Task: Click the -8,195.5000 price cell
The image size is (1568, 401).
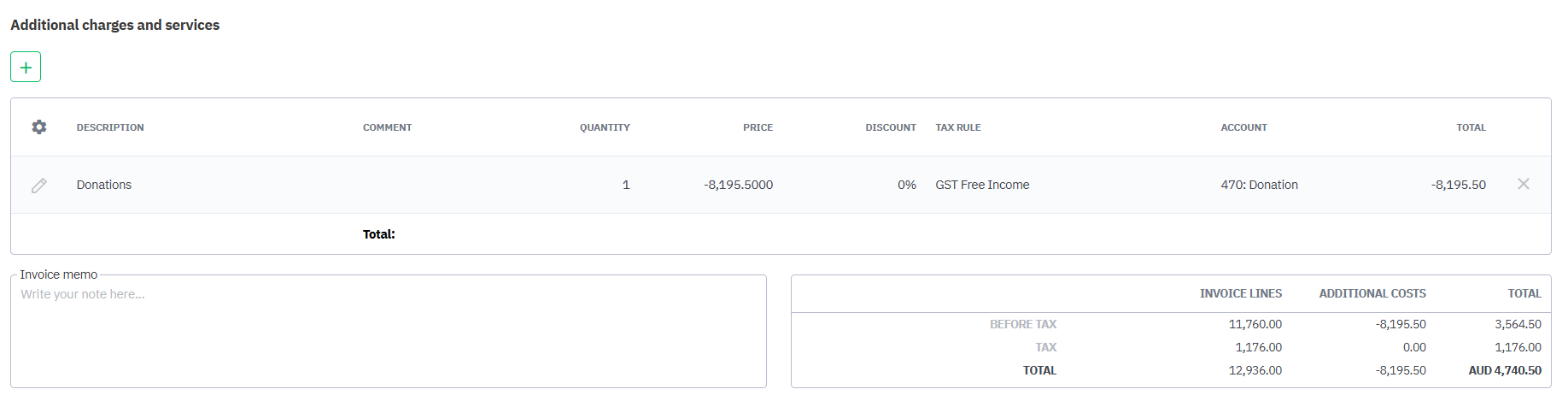Action: click(738, 185)
